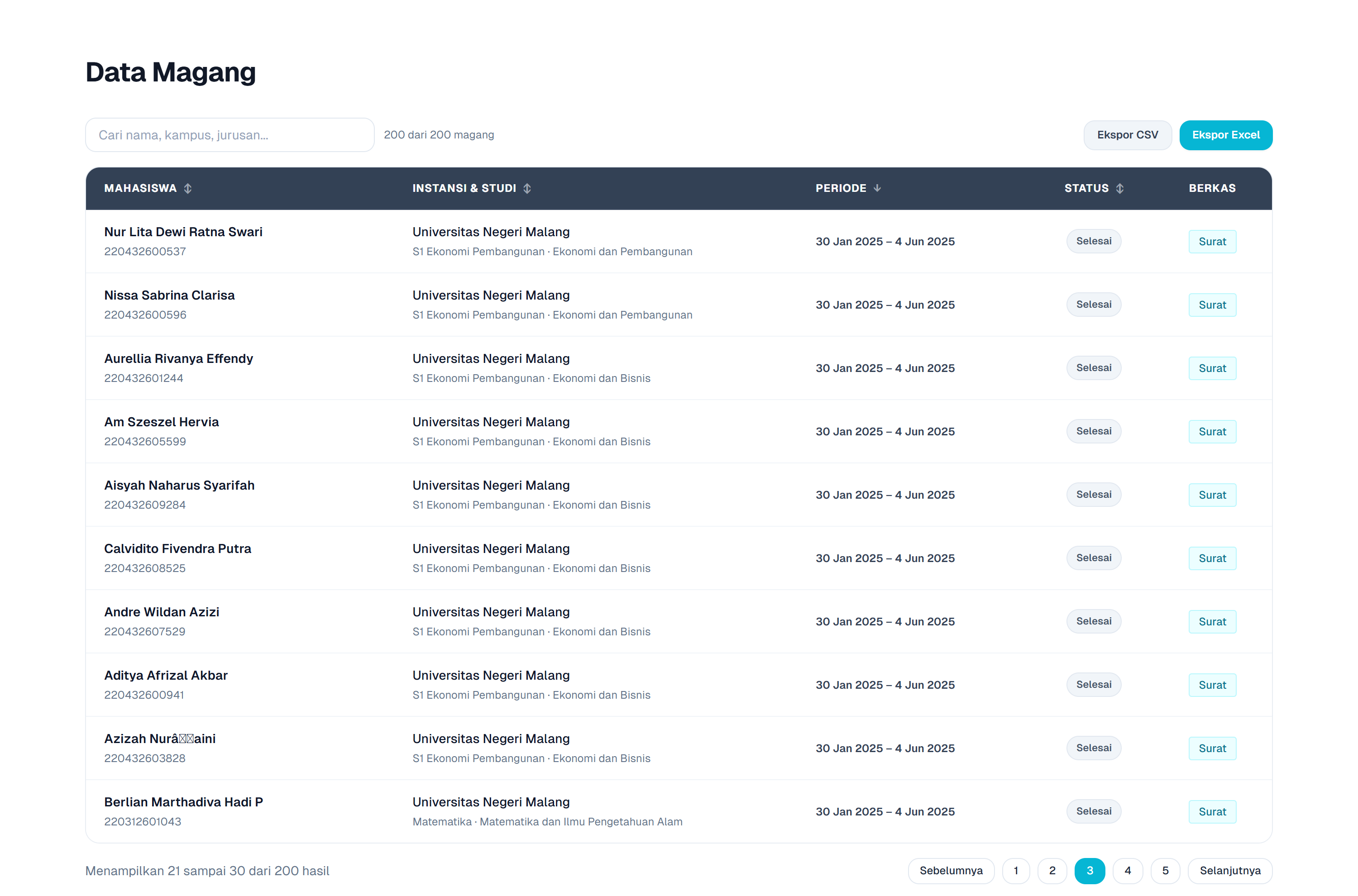The image size is (1358, 896).
Task: Go to the Selanjutnya page
Action: point(1230,870)
